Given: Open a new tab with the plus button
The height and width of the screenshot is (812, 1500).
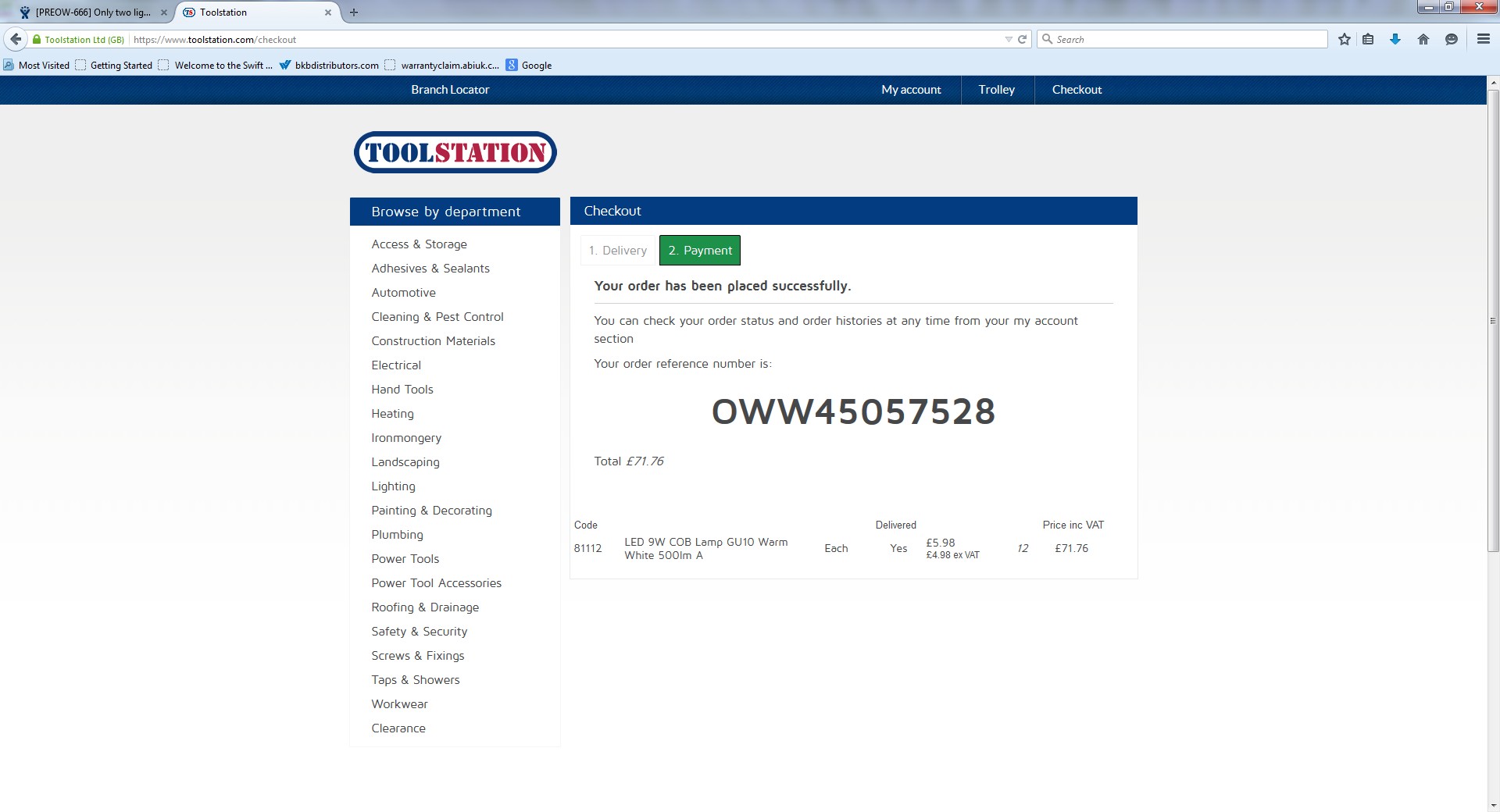Looking at the screenshot, I should coord(354,12).
